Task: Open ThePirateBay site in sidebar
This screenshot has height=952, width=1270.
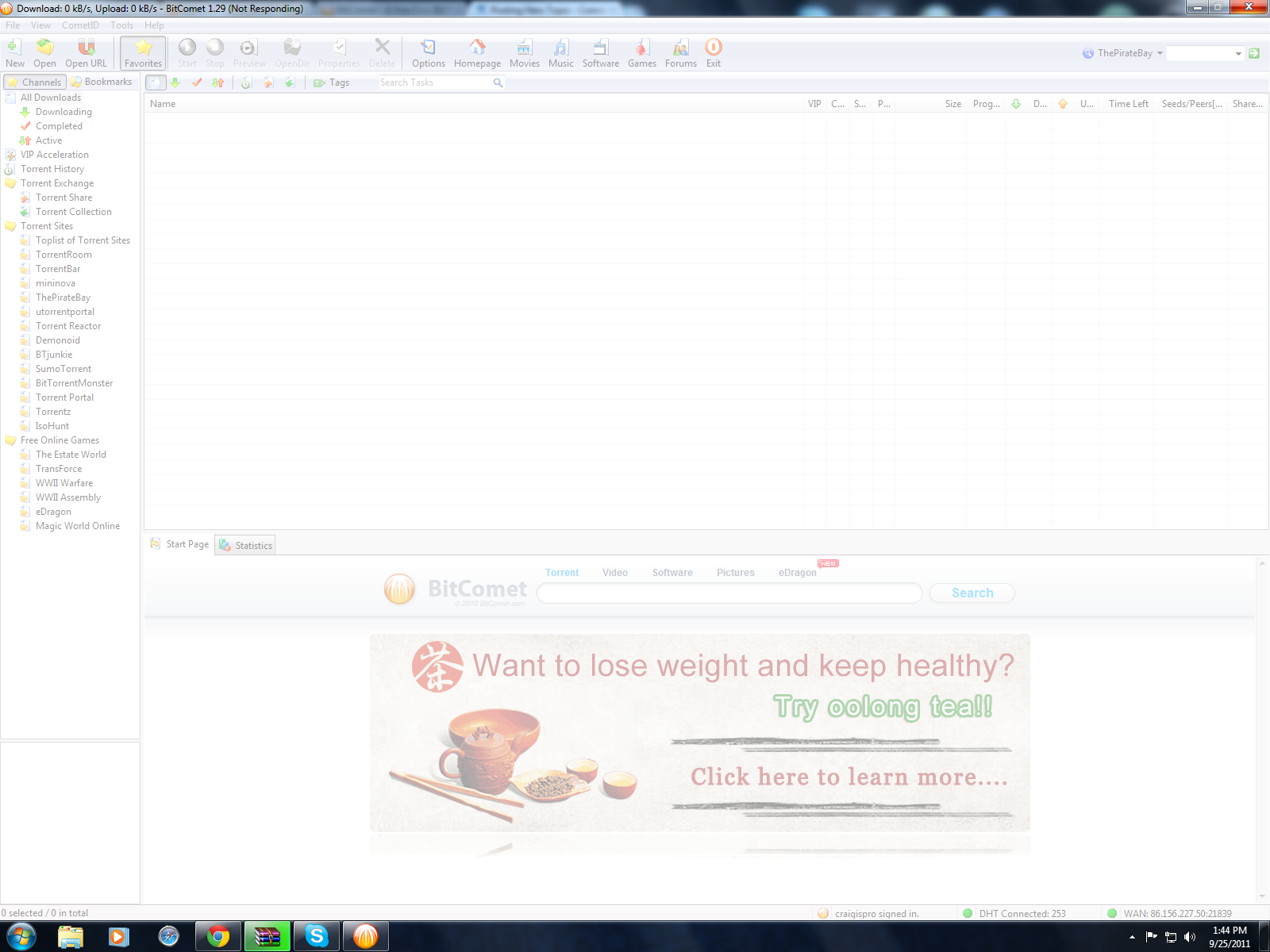Action: [63, 297]
